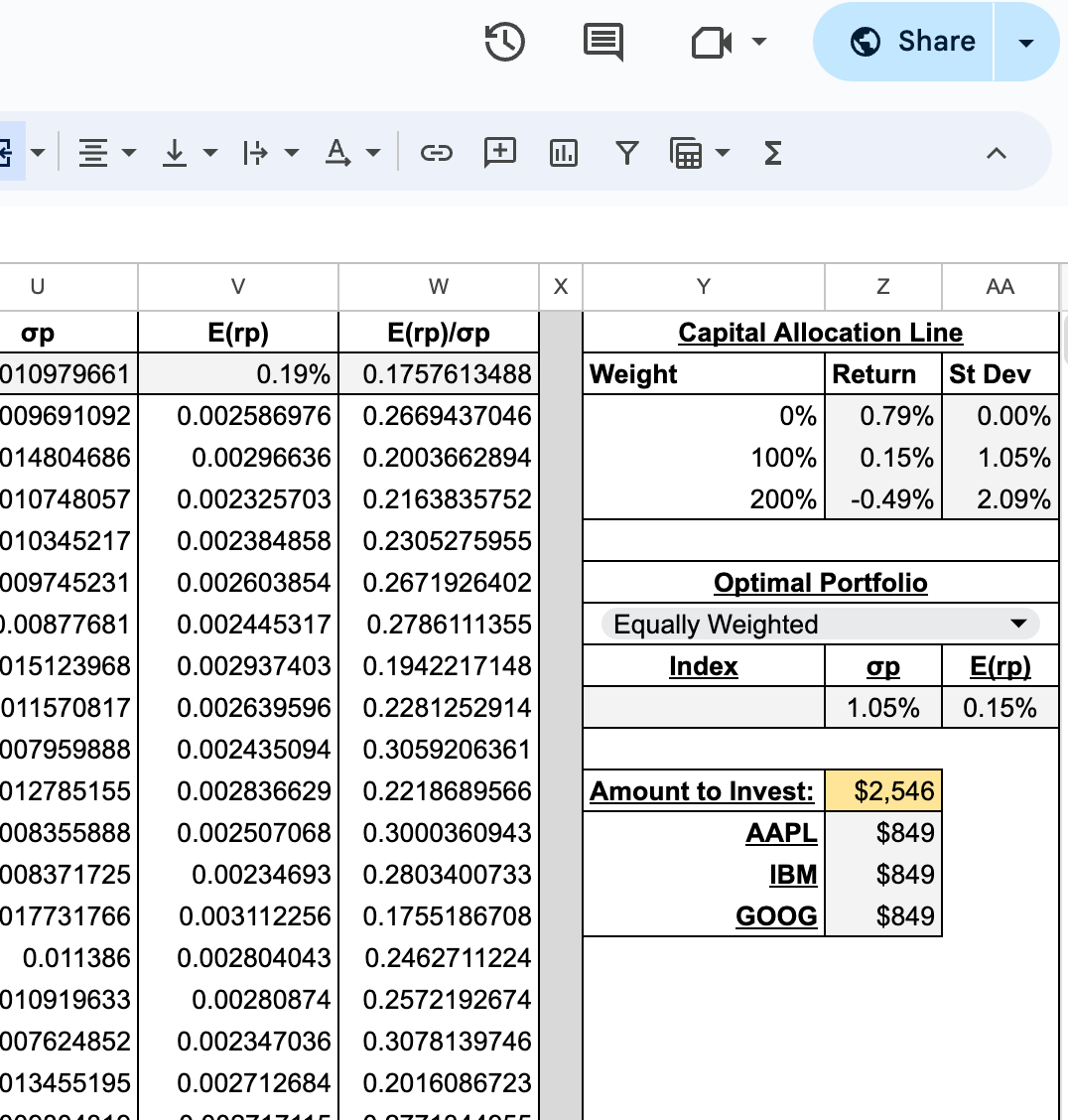Open the functions sigma icon
This screenshot has width=1068, height=1120.
(x=773, y=153)
